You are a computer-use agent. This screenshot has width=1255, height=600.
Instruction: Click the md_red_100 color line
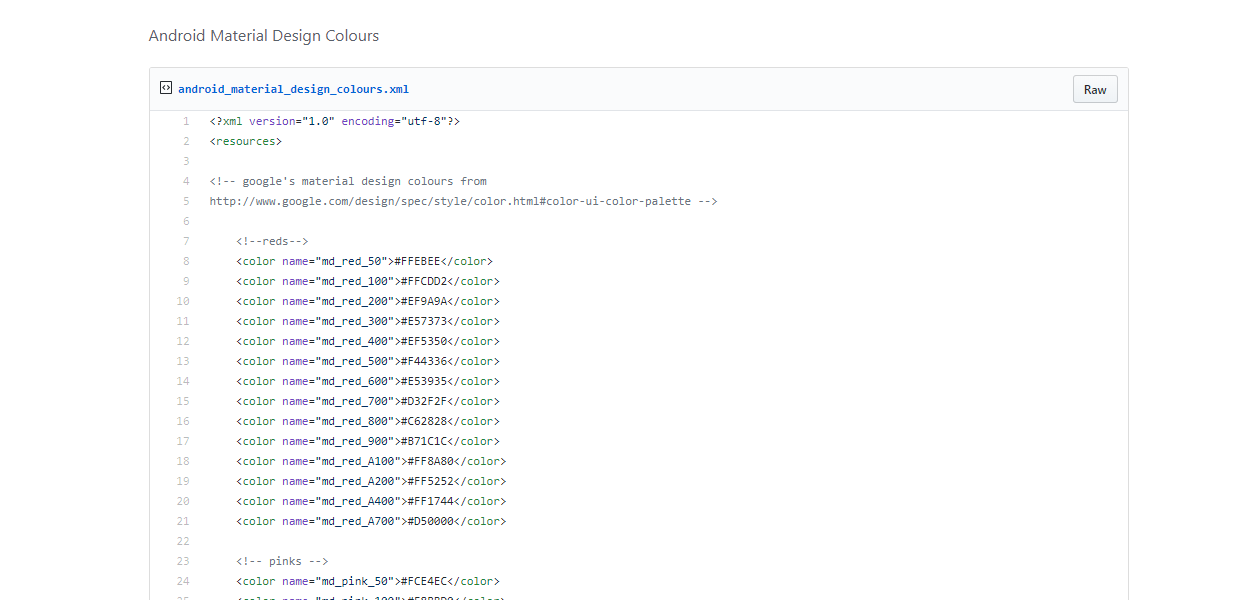368,281
